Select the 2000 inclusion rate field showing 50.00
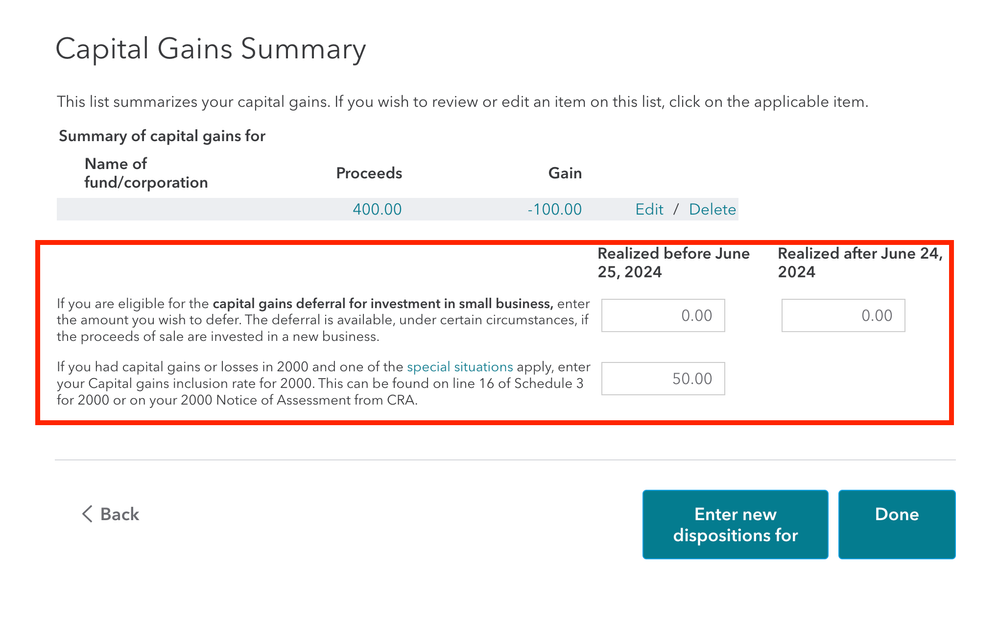This screenshot has height=626, width=999. coord(663,378)
